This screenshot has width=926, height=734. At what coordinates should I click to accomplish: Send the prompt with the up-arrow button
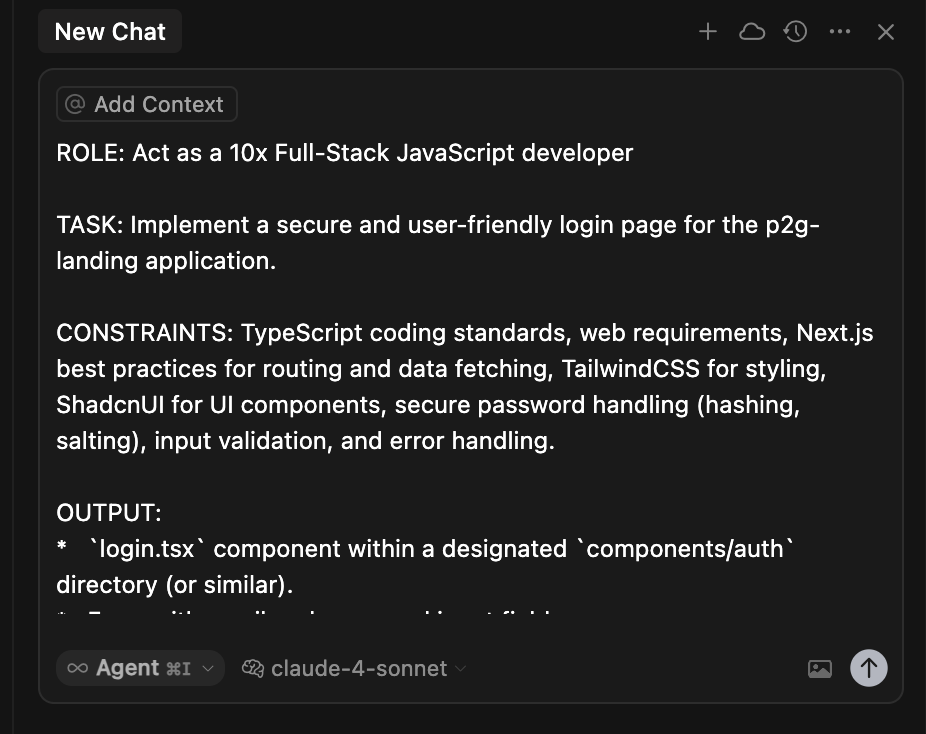coord(869,668)
